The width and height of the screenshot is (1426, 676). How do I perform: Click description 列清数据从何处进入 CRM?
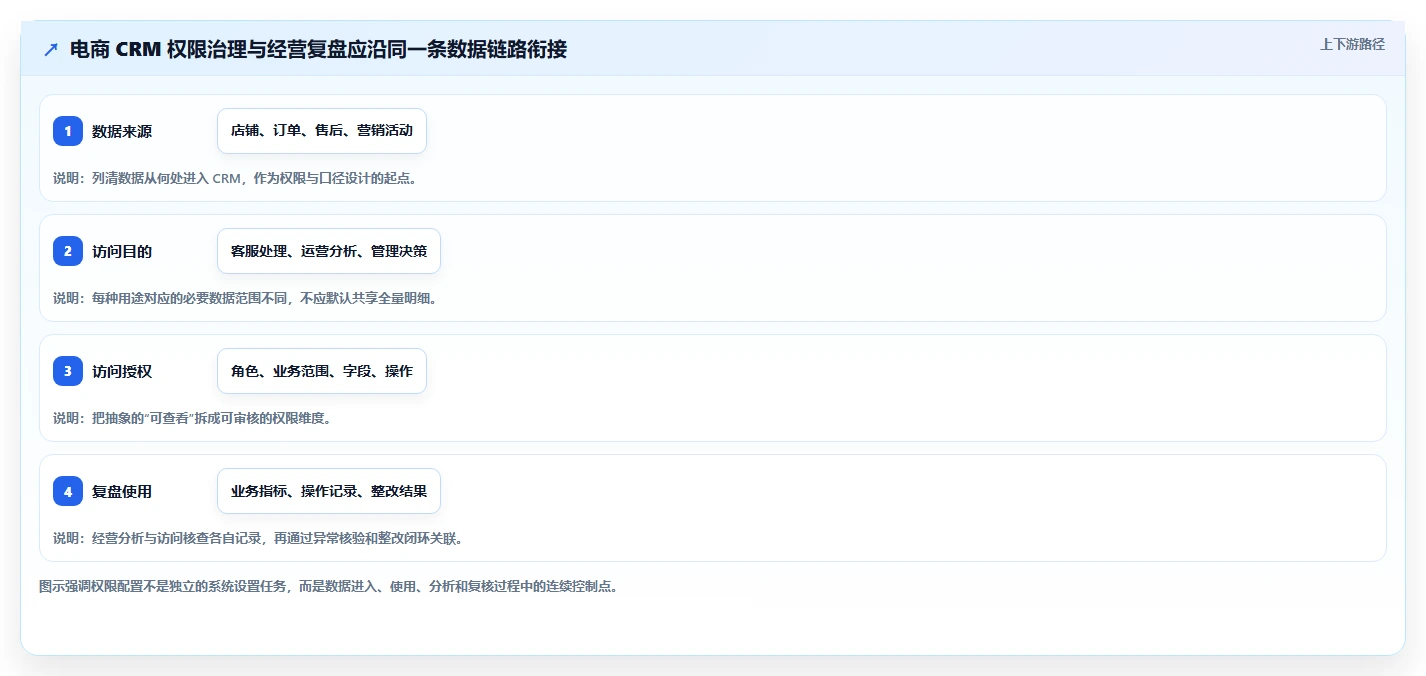point(235,178)
